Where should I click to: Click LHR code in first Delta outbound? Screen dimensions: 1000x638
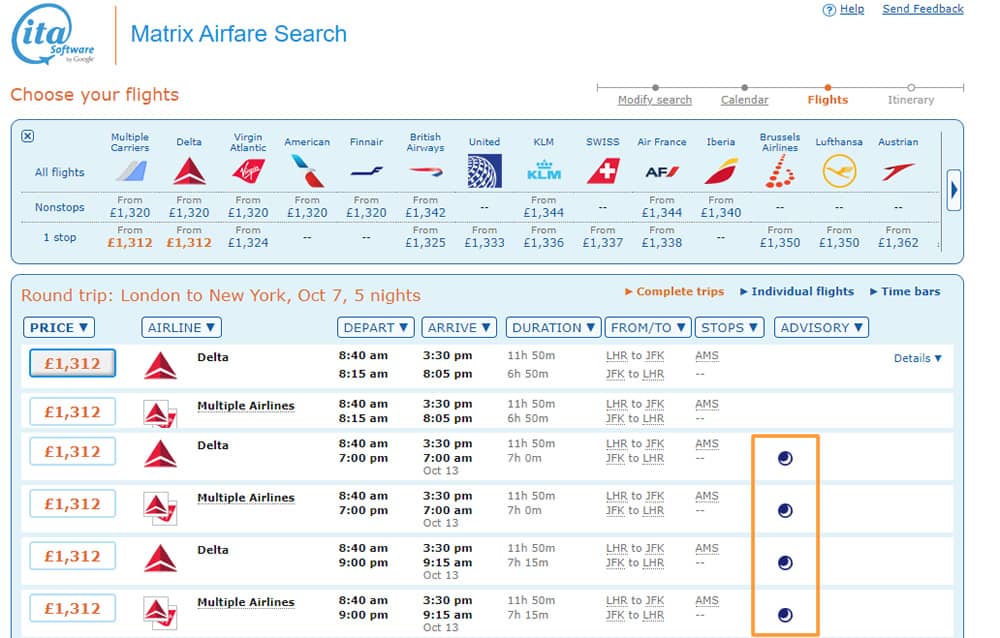click(x=617, y=355)
